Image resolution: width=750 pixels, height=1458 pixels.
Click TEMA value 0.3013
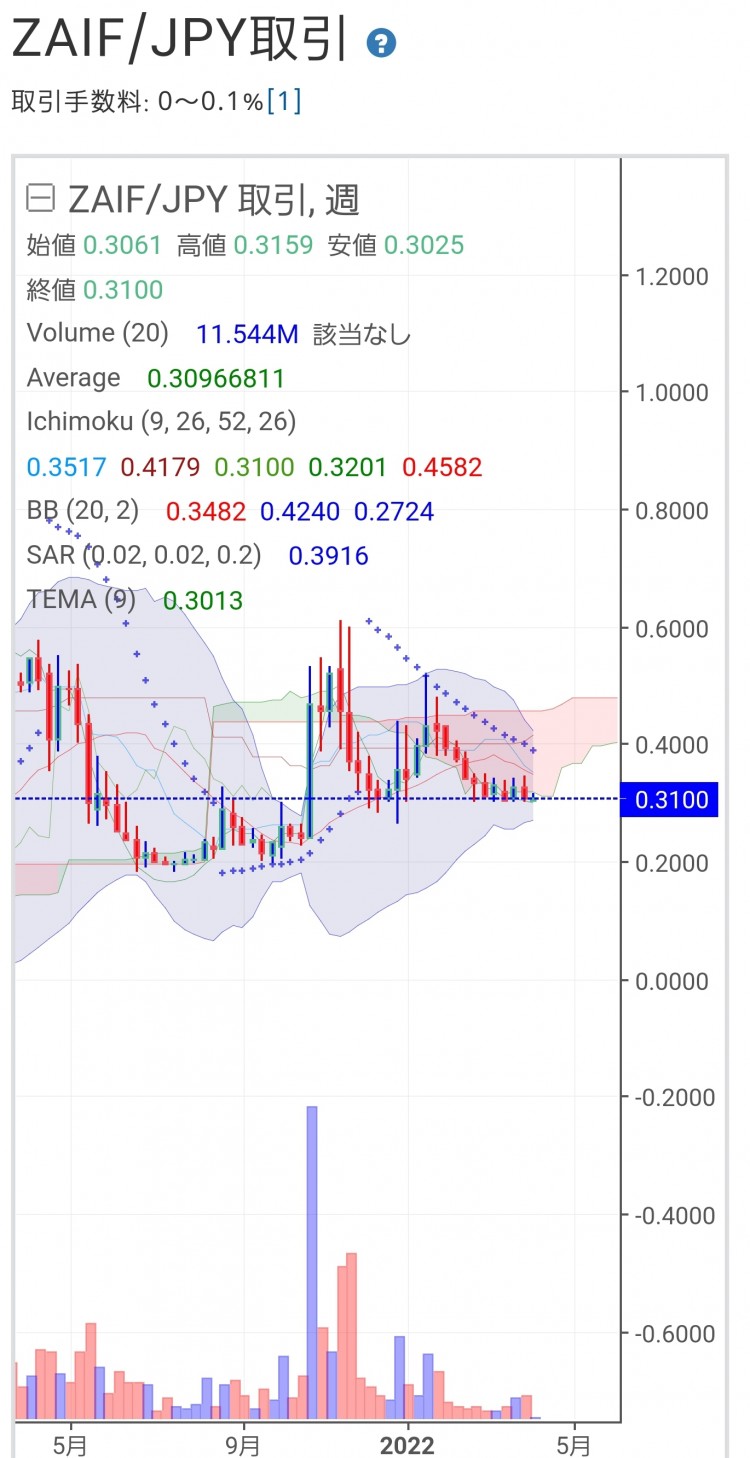pyautogui.click(x=203, y=600)
